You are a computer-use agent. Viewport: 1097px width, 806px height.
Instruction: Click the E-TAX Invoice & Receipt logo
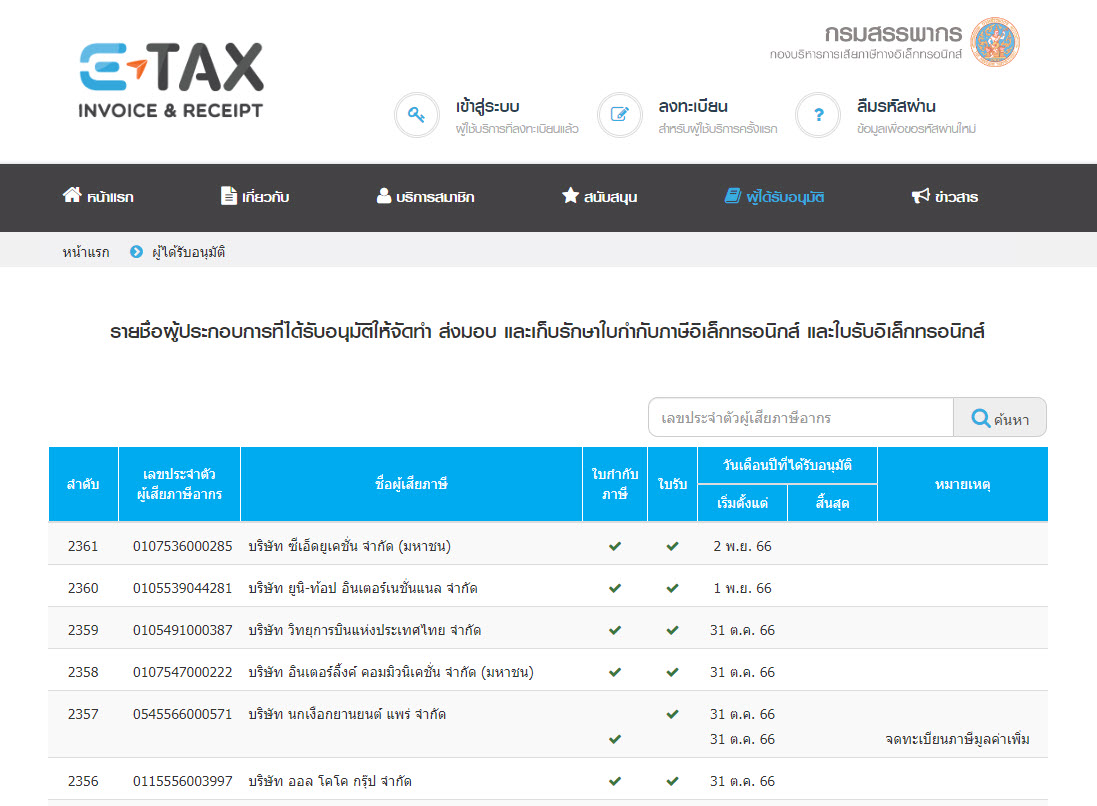(170, 75)
